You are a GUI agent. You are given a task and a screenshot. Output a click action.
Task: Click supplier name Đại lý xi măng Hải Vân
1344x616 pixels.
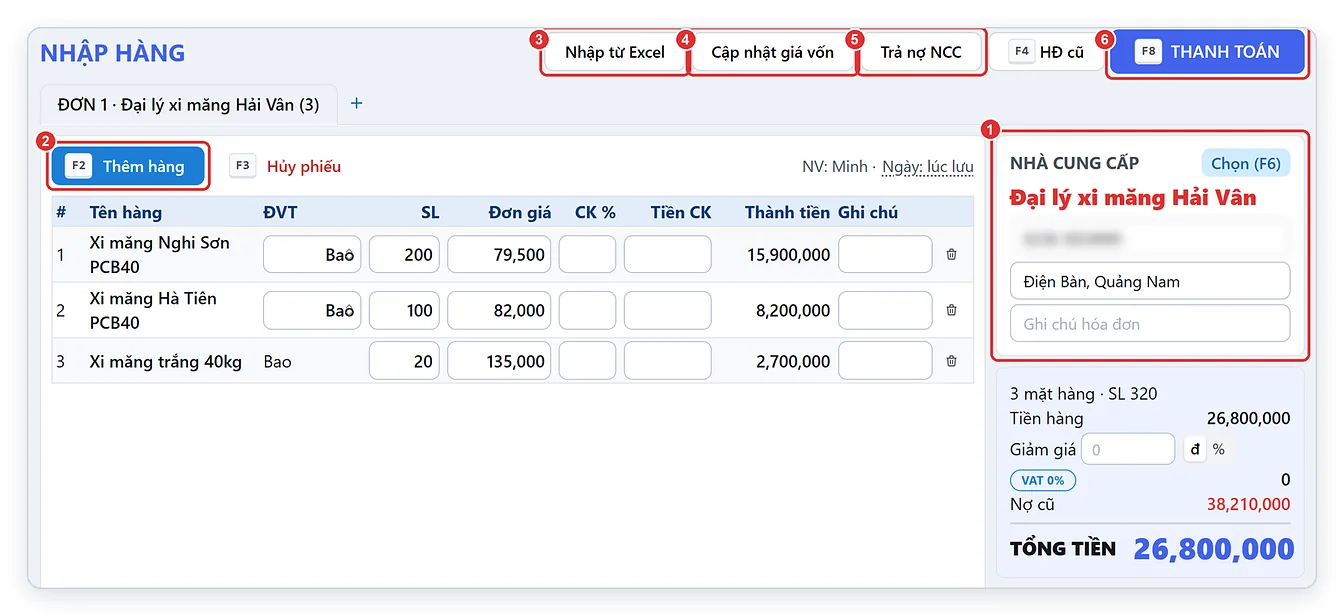(x=1133, y=197)
